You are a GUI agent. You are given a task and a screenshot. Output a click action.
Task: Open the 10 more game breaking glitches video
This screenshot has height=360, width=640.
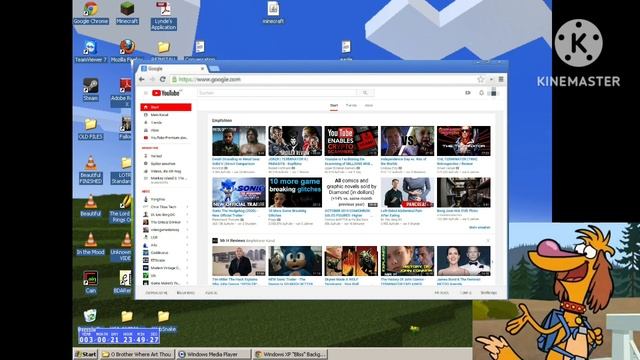[x=295, y=192]
